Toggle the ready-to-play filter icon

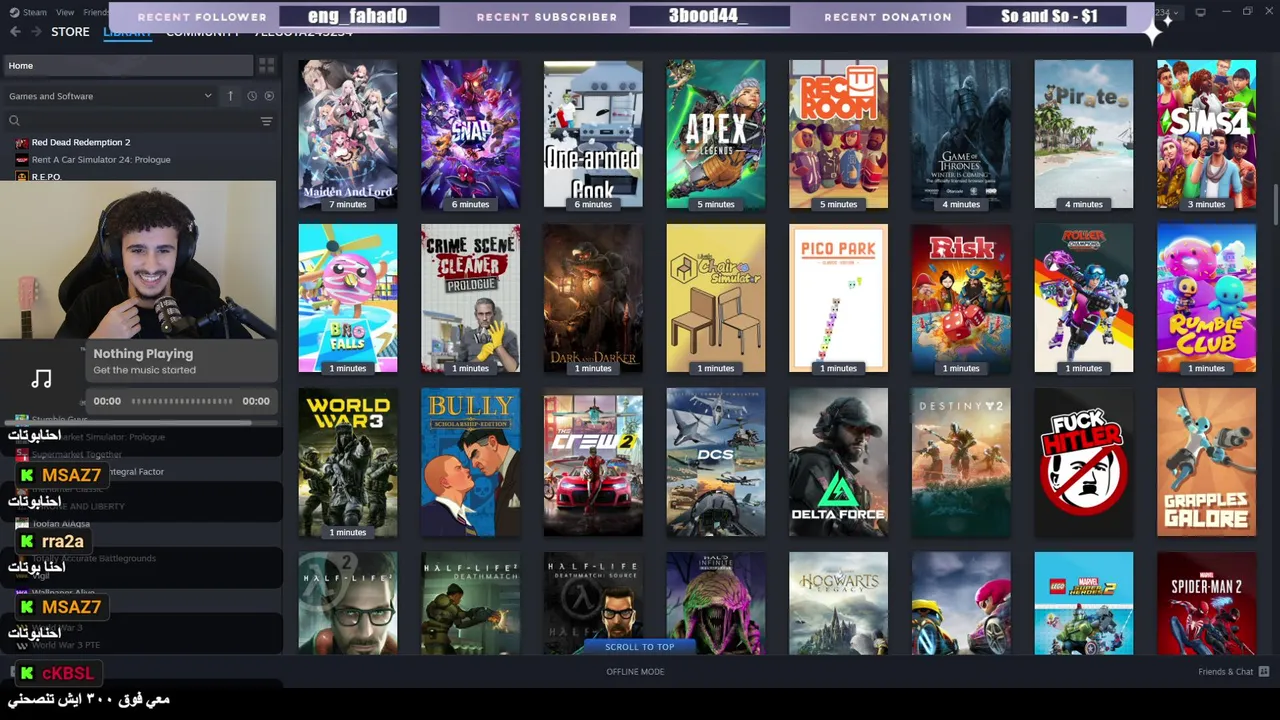(268, 96)
